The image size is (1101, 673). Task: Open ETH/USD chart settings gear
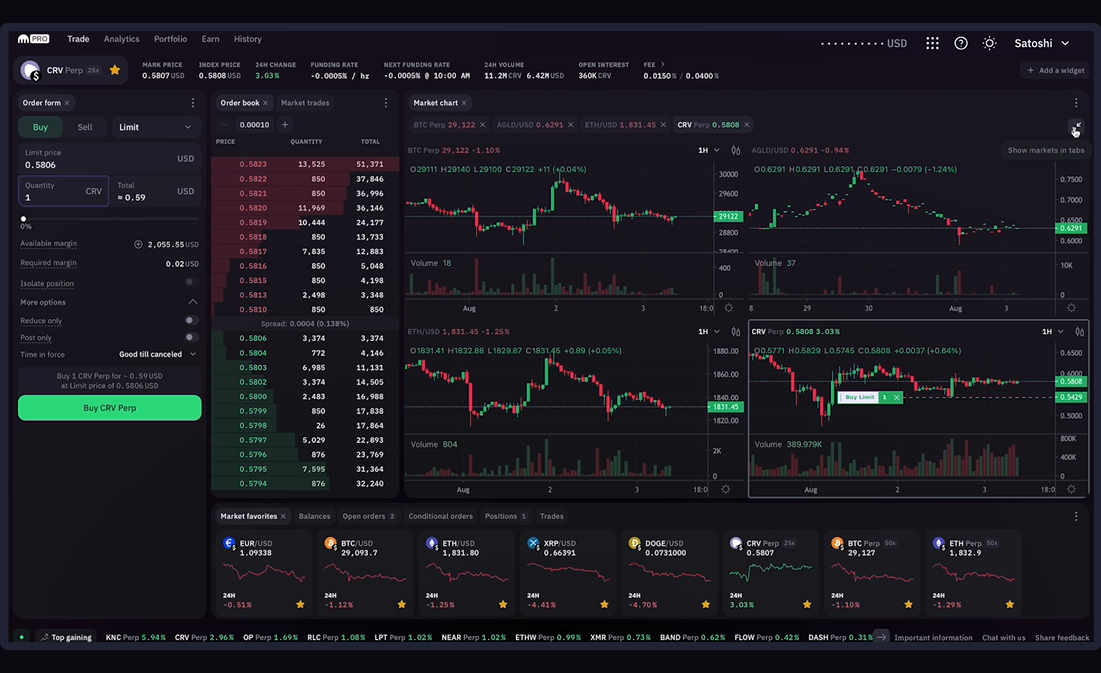tap(726, 489)
